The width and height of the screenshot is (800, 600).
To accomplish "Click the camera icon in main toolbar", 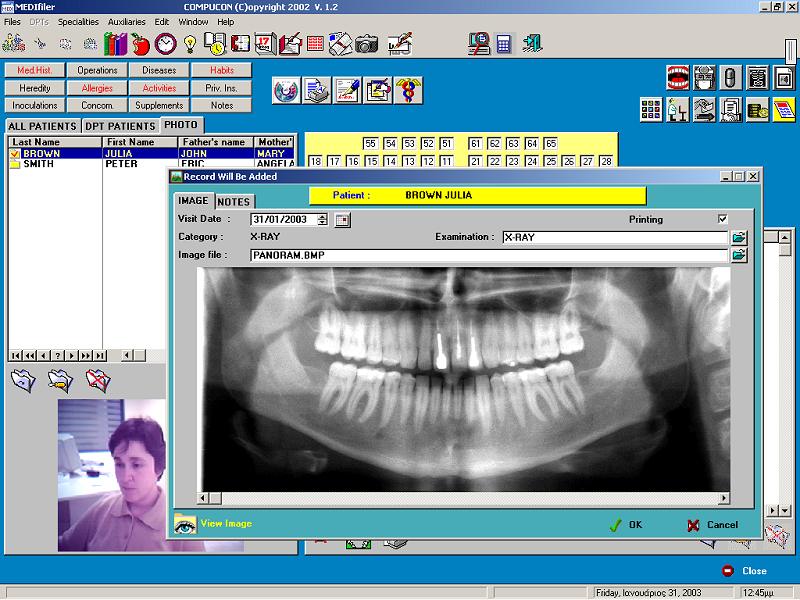I will pyautogui.click(x=366, y=44).
